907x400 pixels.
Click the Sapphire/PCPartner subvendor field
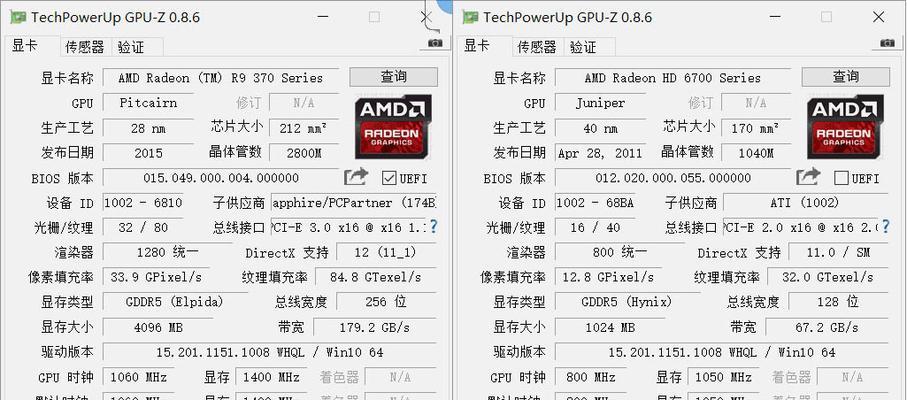(x=354, y=203)
